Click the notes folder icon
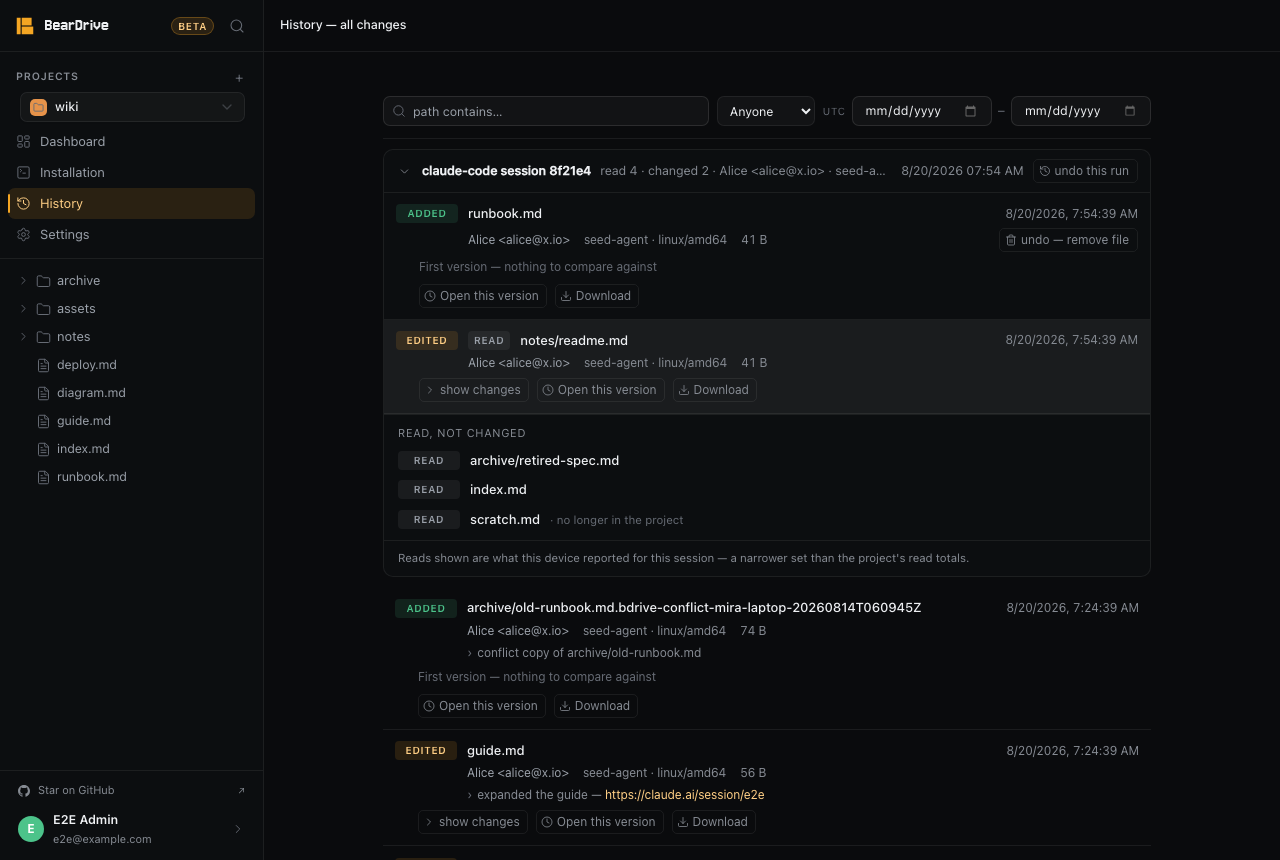This screenshot has width=1280, height=860. [43, 337]
